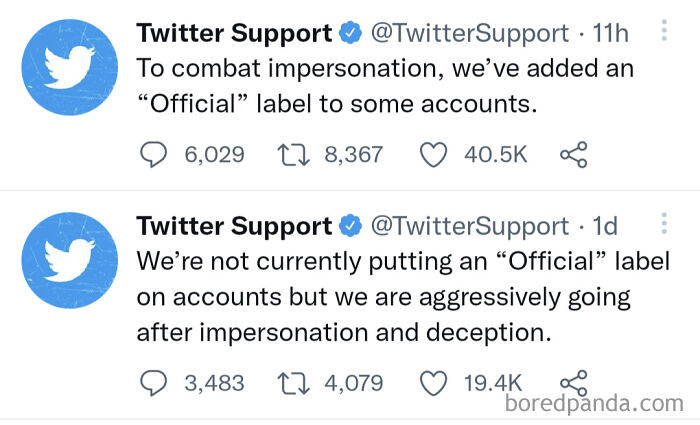Open more options menu on second tweet
This screenshot has height=425, width=700.
[x=664, y=226]
